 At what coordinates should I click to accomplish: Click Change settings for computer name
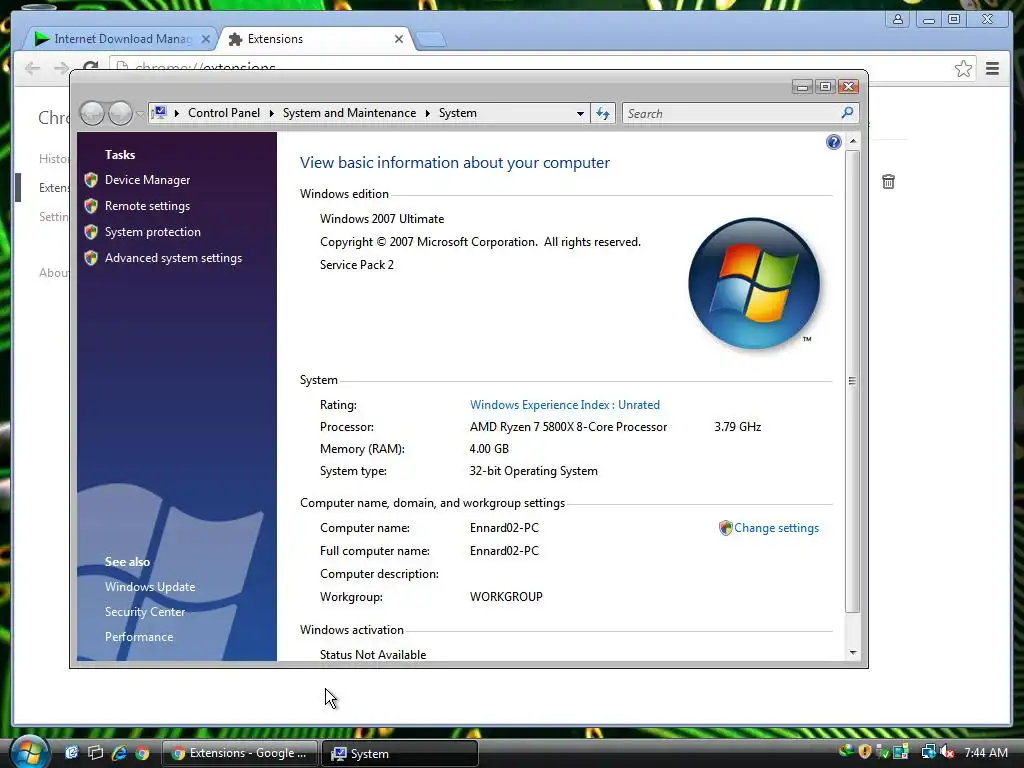point(776,528)
